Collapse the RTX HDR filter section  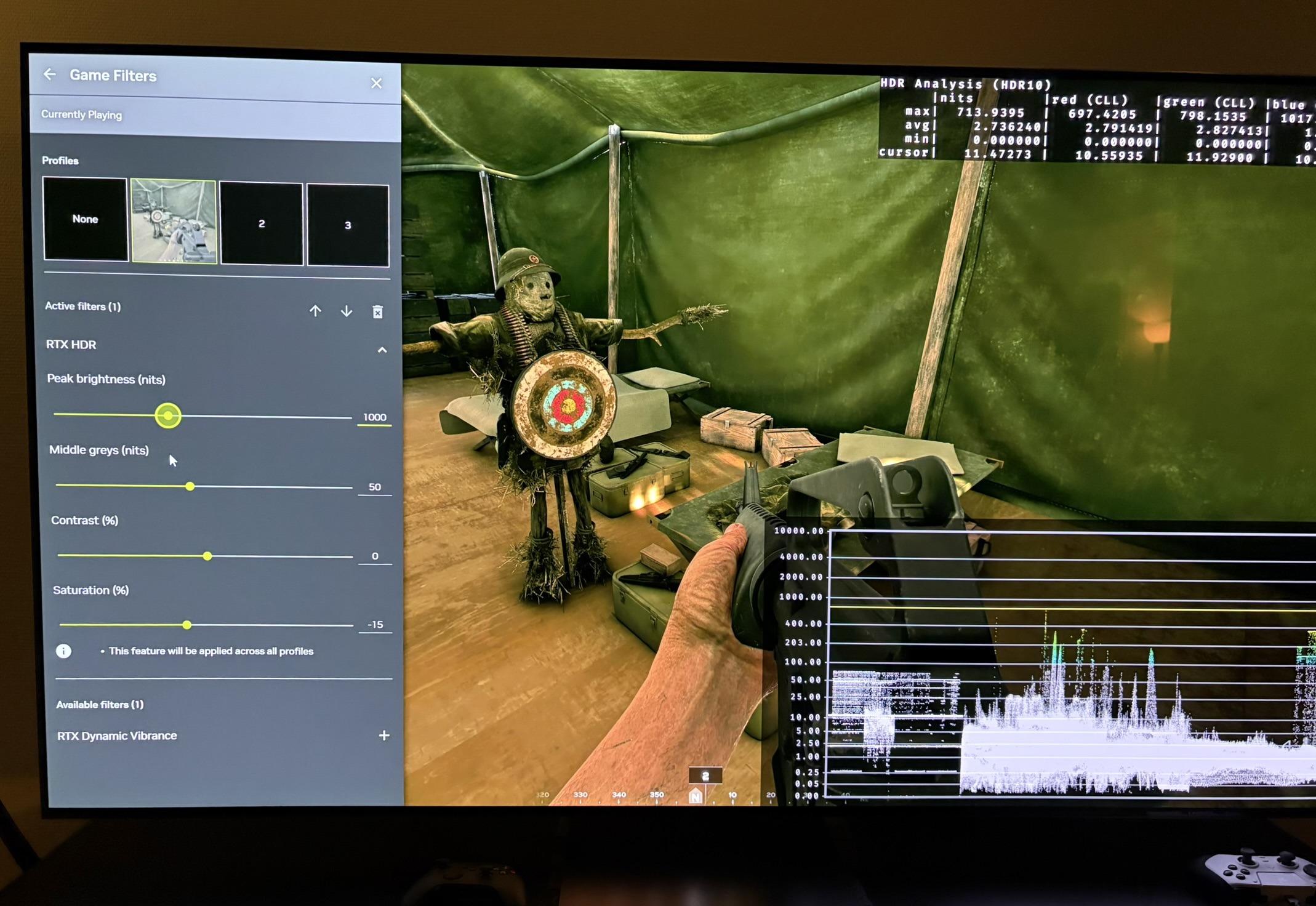point(382,350)
